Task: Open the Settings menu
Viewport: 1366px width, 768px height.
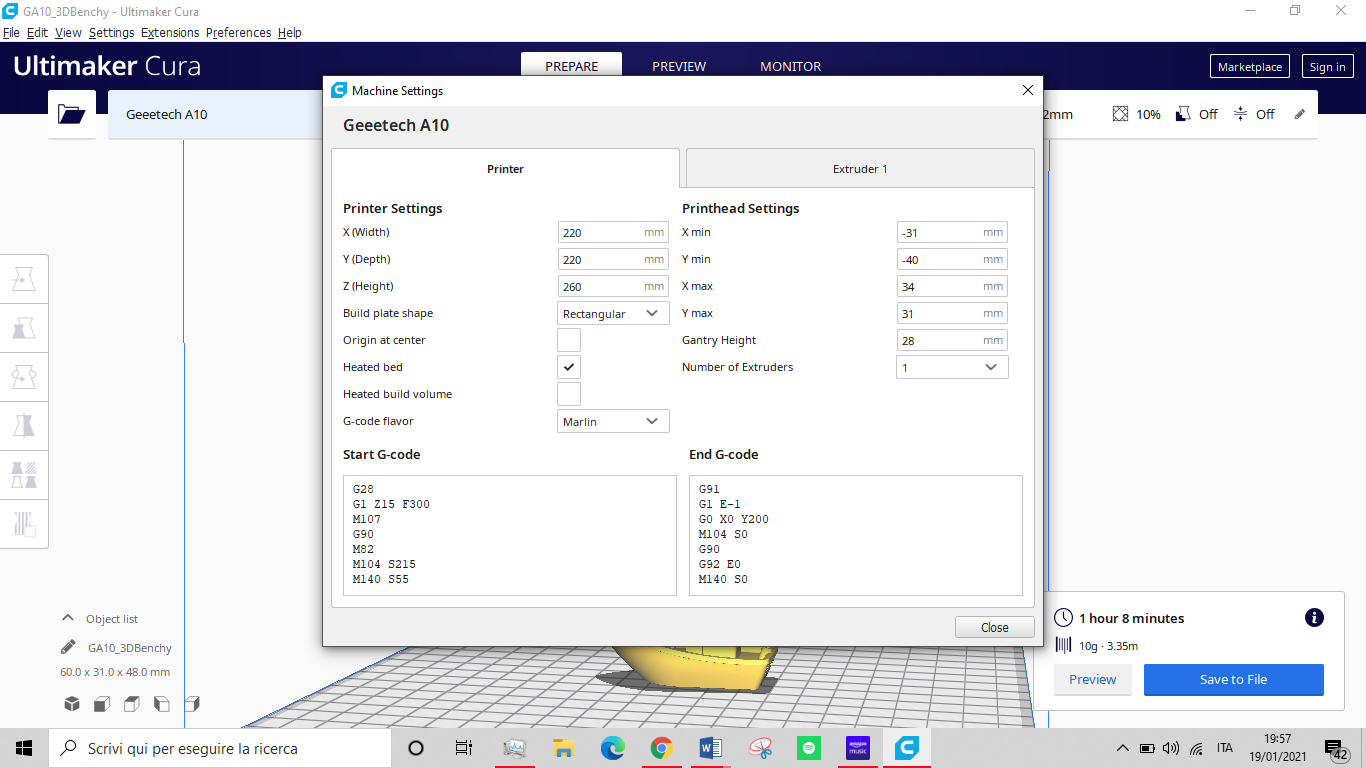Action: click(111, 32)
